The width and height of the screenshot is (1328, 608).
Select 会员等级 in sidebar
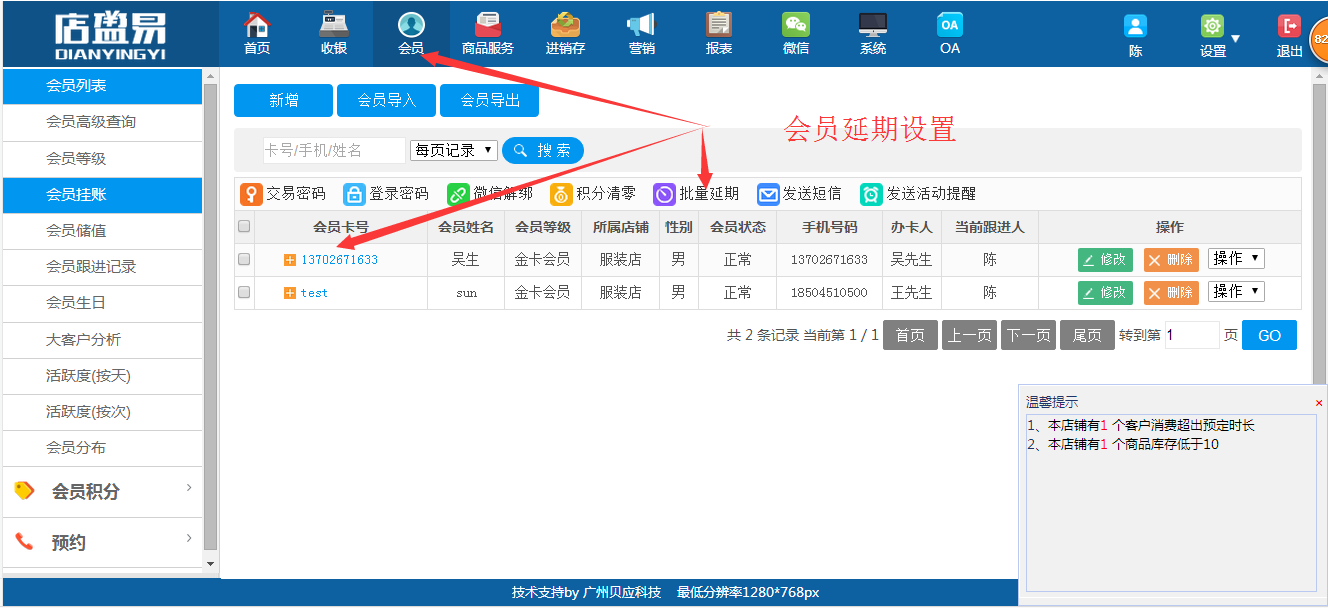coord(102,158)
